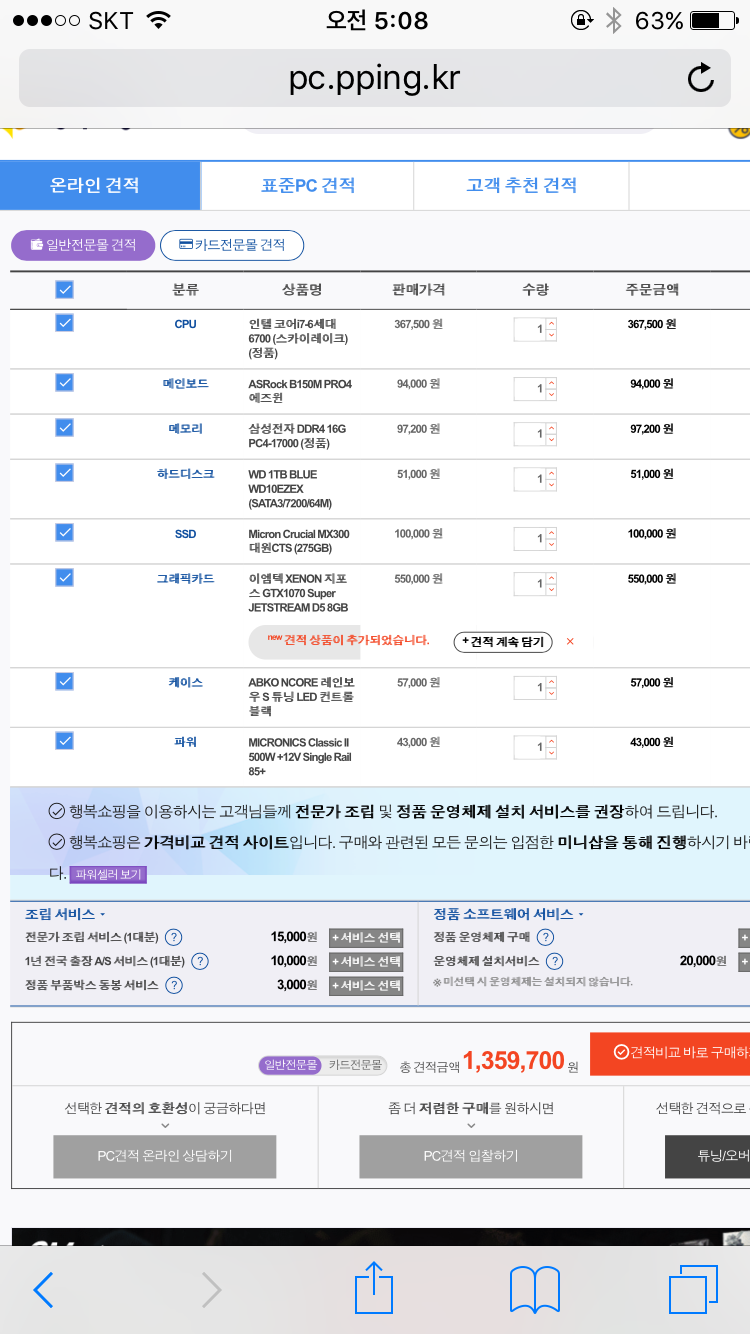Viewport: 750px width, 1334px height.
Task: Tap the Wi-Fi icon in status bar
Action: click(157, 20)
